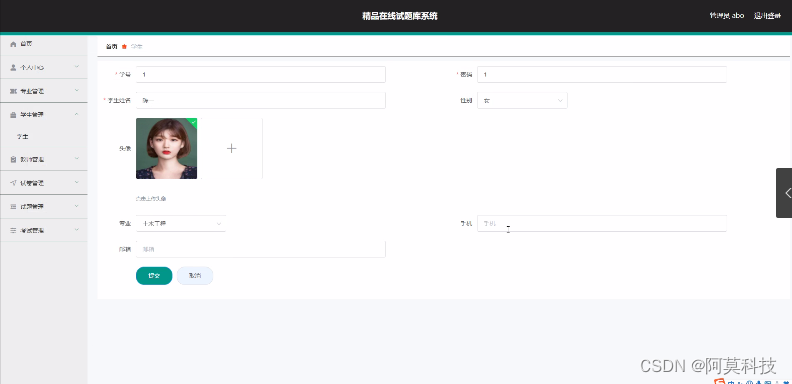The image size is (792, 384).
Task: Focus the 学生姓名 name field
Action: (261, 101)
